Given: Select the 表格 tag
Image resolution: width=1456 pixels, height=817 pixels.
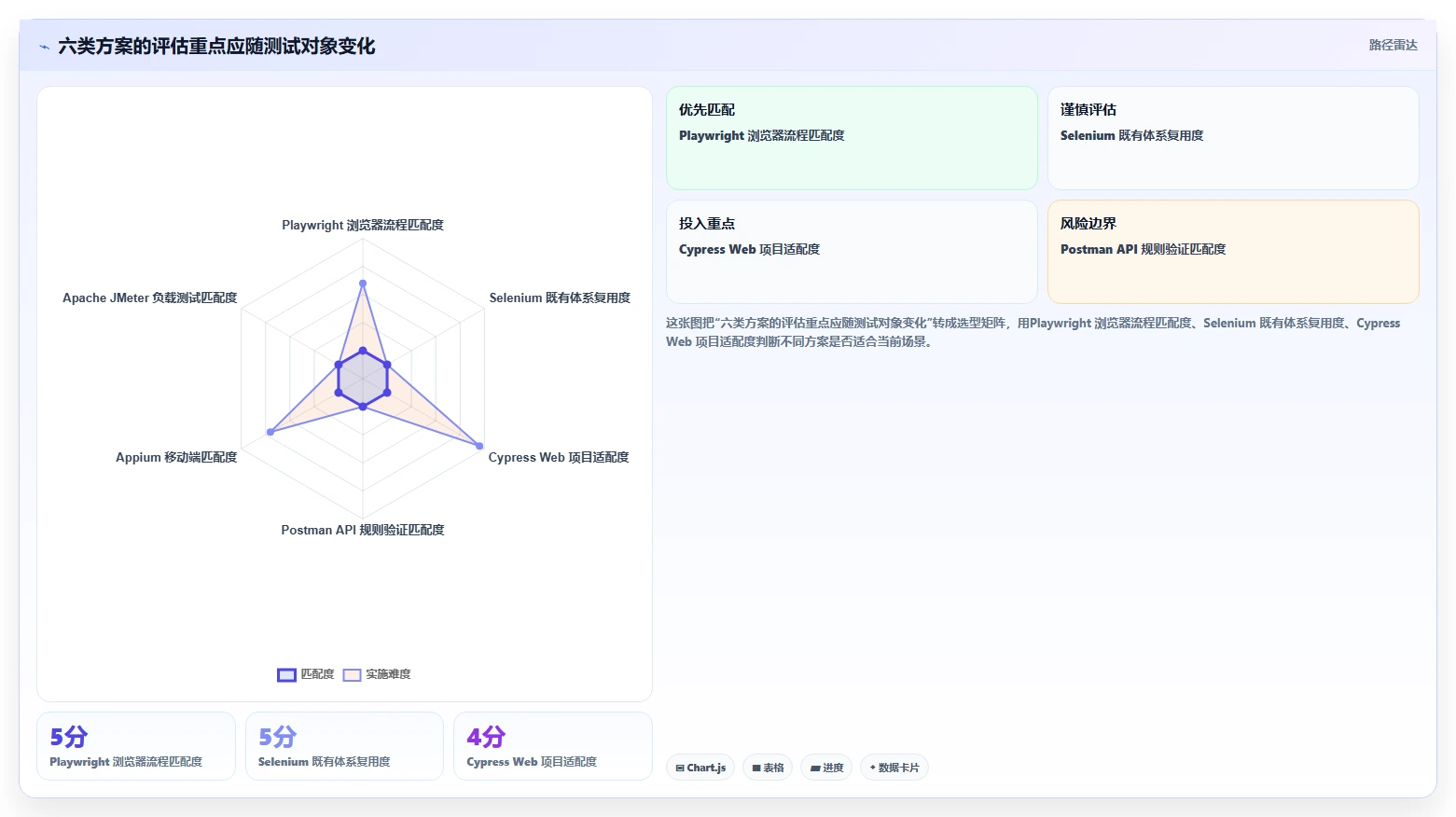Looking at the screenshot, I should pos(768,768).
